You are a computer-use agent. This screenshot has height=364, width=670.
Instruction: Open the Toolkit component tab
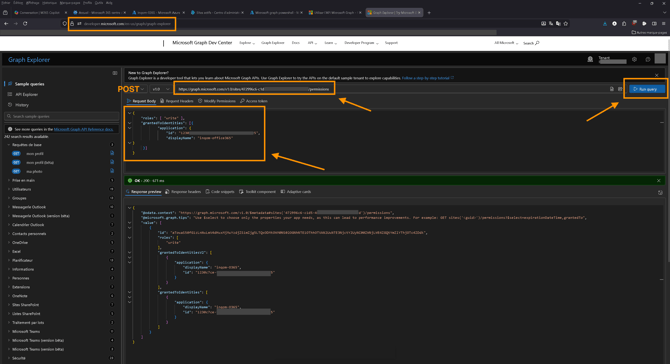pos(257,191)
